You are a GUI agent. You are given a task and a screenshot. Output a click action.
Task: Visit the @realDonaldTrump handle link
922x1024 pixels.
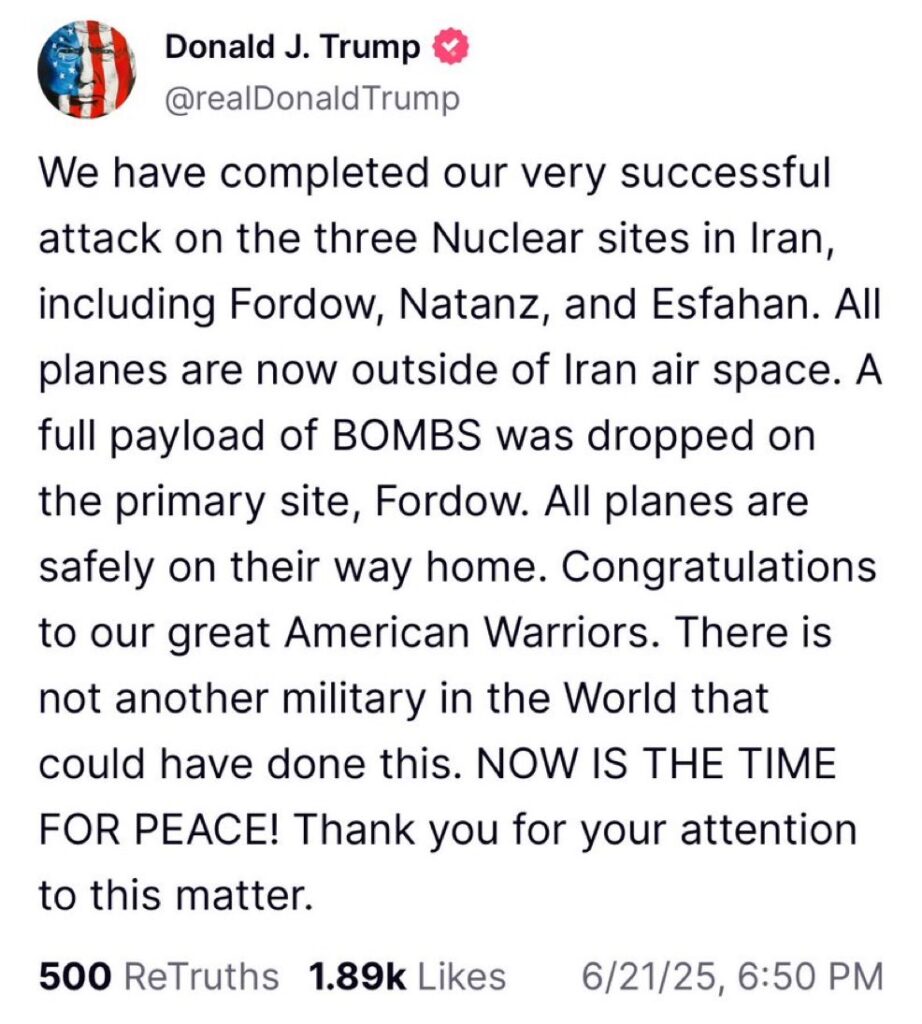[312, 99]
